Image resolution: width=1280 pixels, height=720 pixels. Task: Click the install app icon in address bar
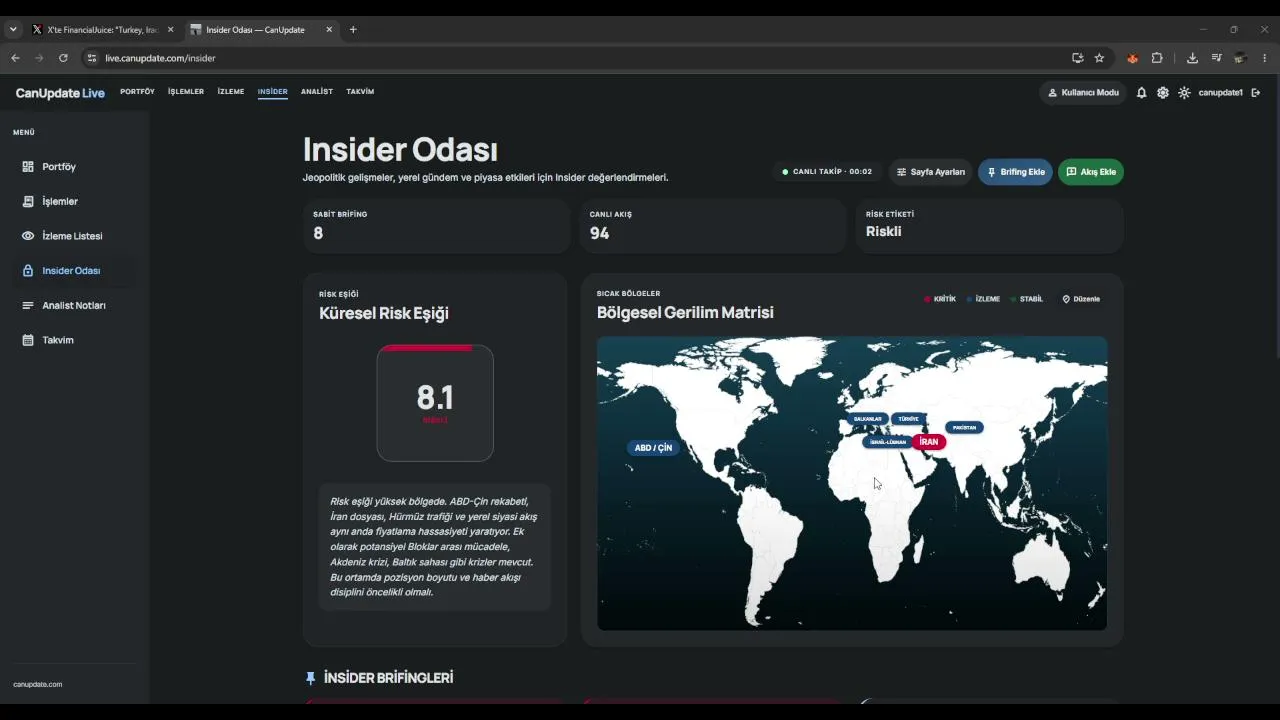click(1077, 58)
